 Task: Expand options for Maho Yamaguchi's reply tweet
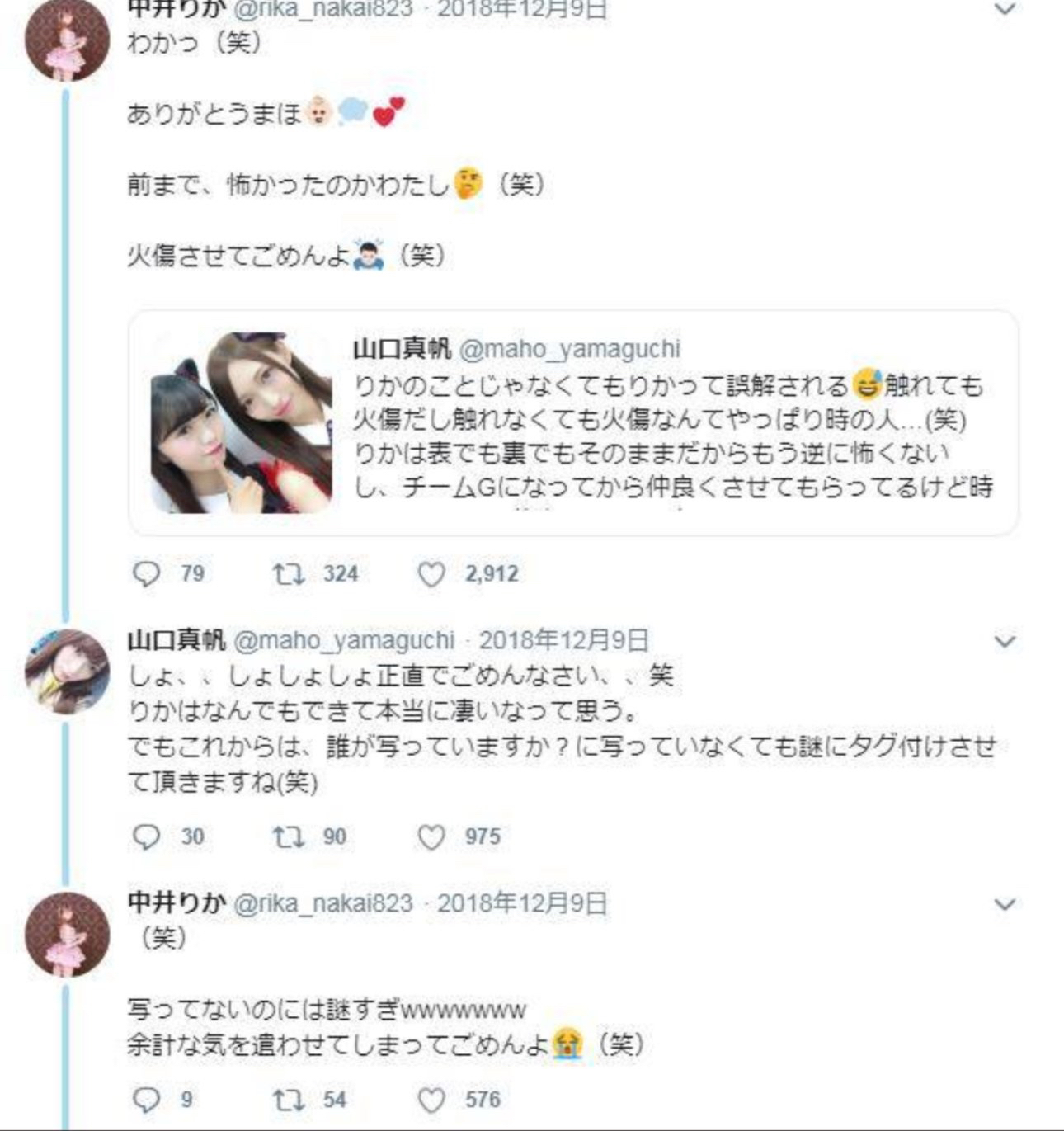click(x=1005, y=641)
